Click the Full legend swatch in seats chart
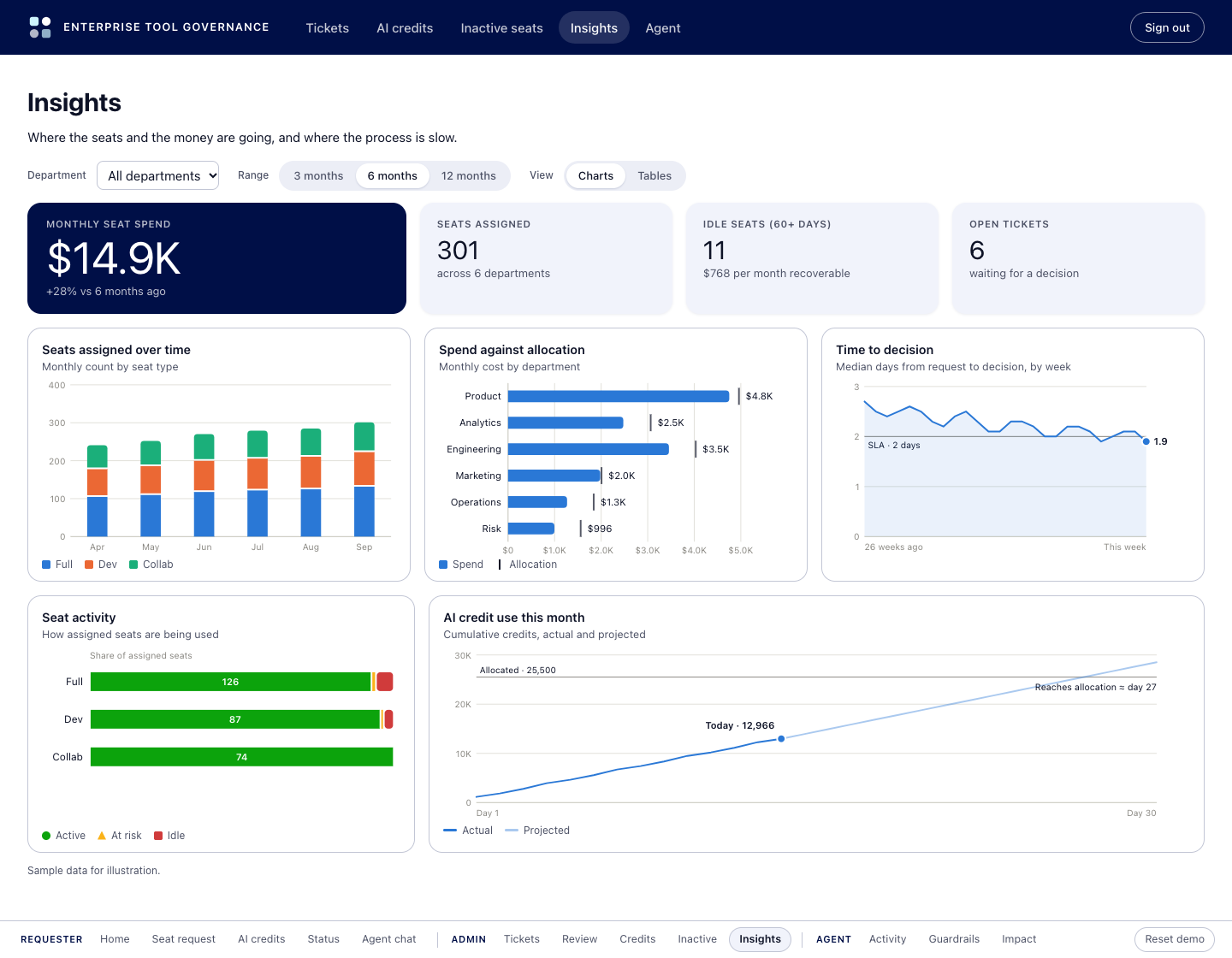1232x958 pixels. pos(46,565)
